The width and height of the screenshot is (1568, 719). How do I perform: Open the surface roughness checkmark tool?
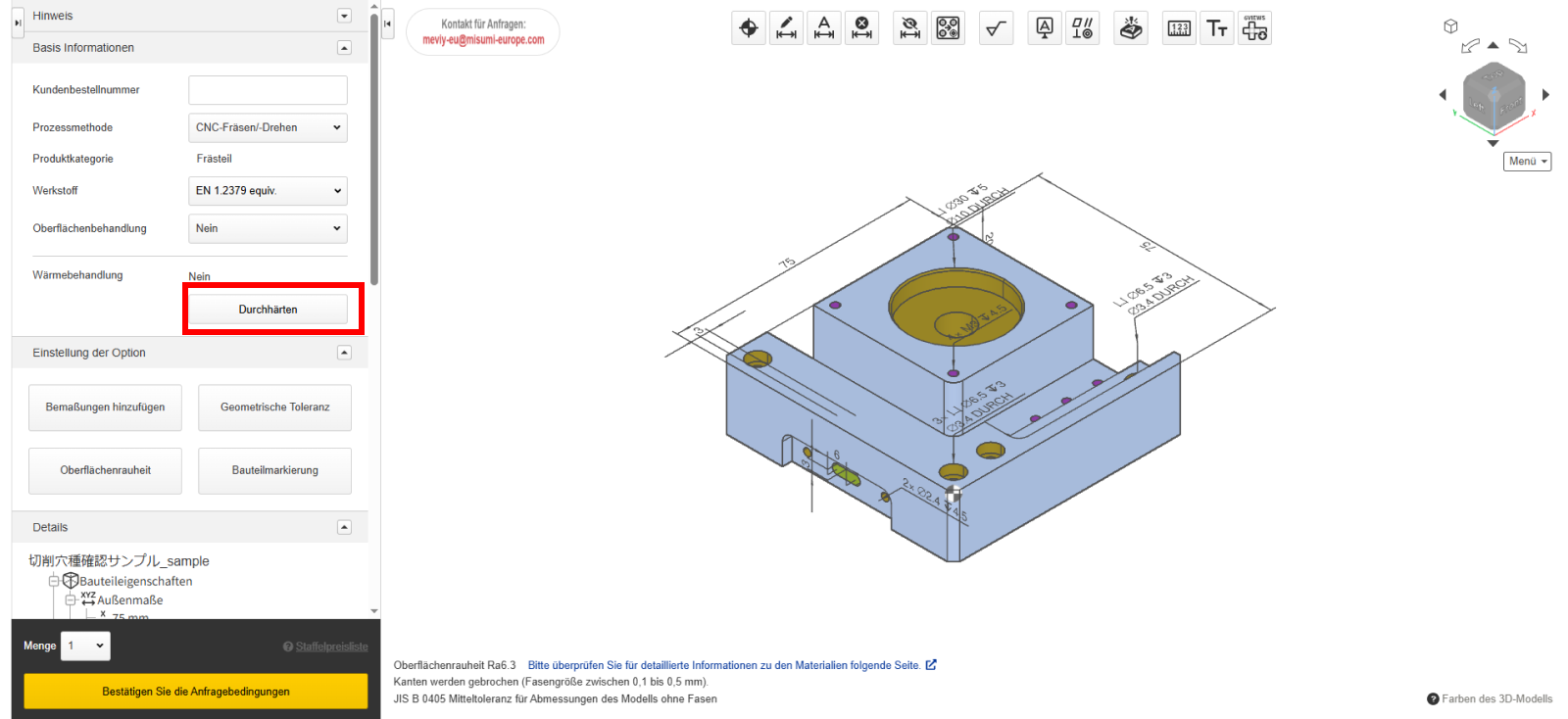996,28
